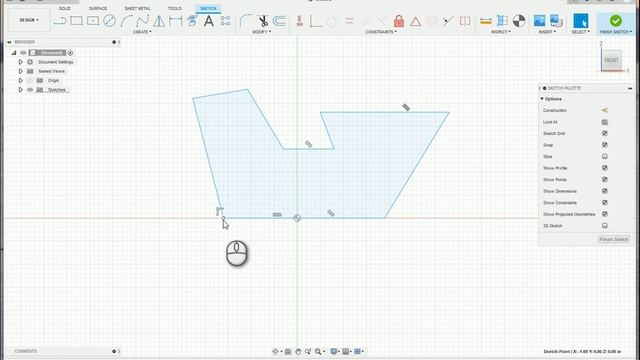
Task: Select the Center Diameter Circle tool
Action: click(109, 21)
